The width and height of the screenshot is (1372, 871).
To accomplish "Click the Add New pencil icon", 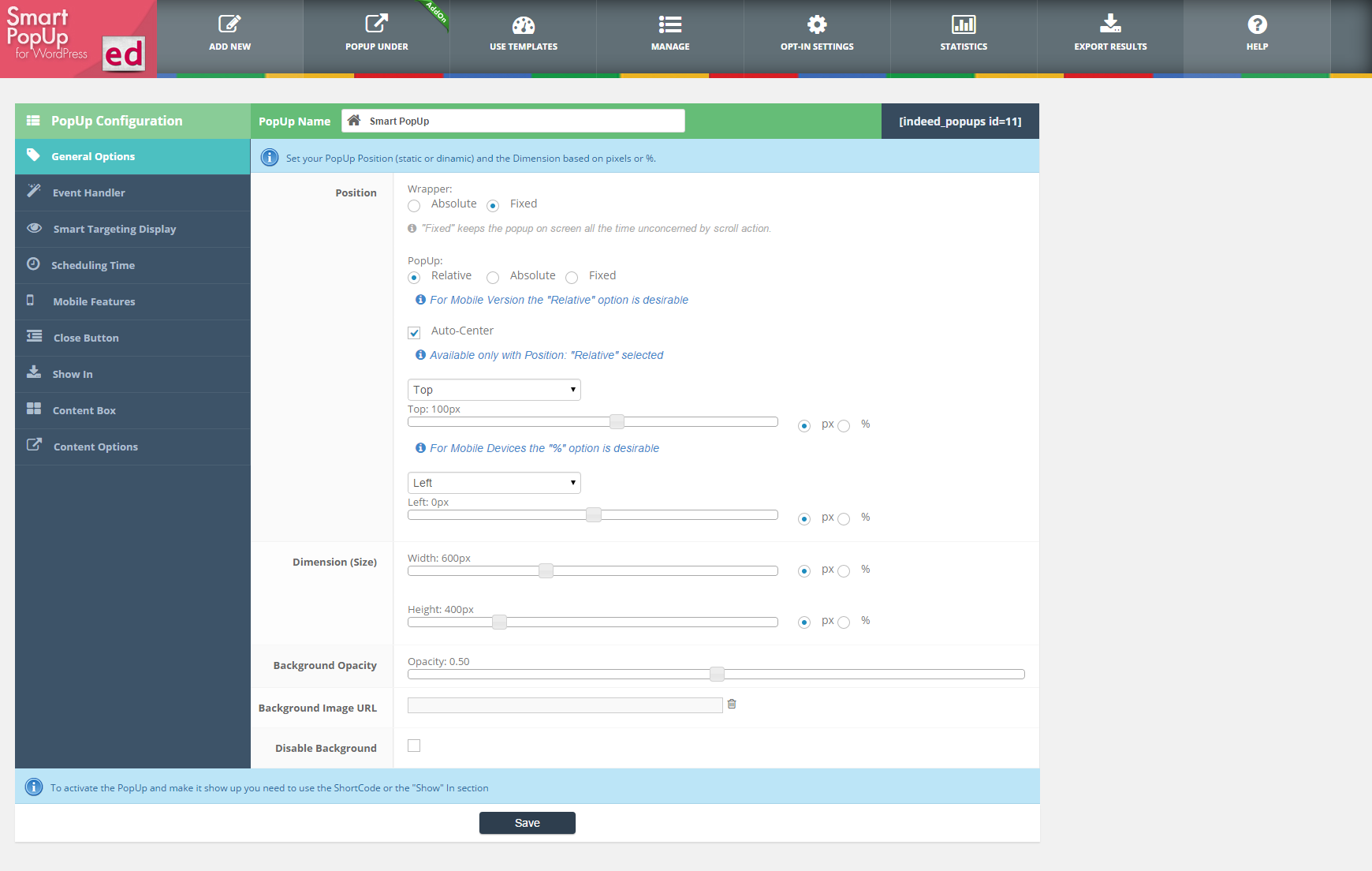I will (x=229, y=24).
